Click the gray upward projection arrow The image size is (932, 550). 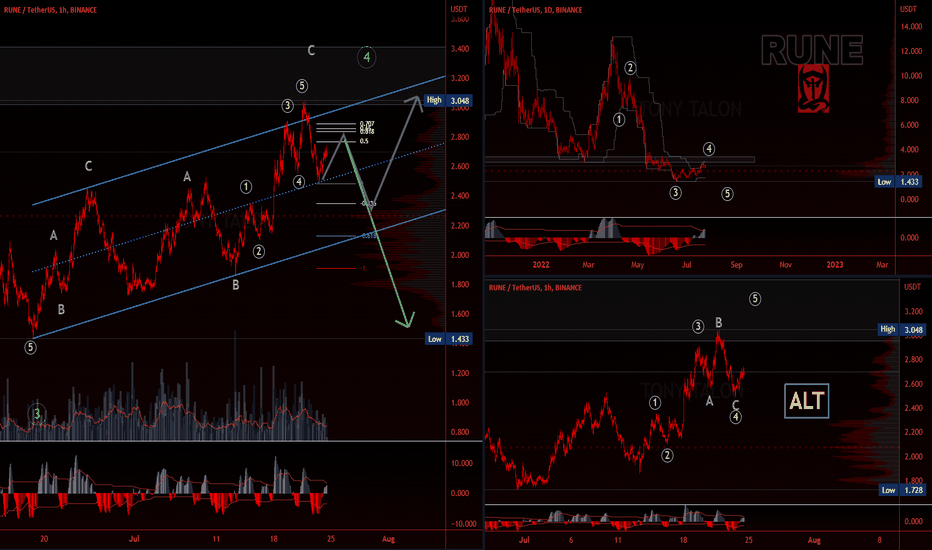tap(395, 152)
